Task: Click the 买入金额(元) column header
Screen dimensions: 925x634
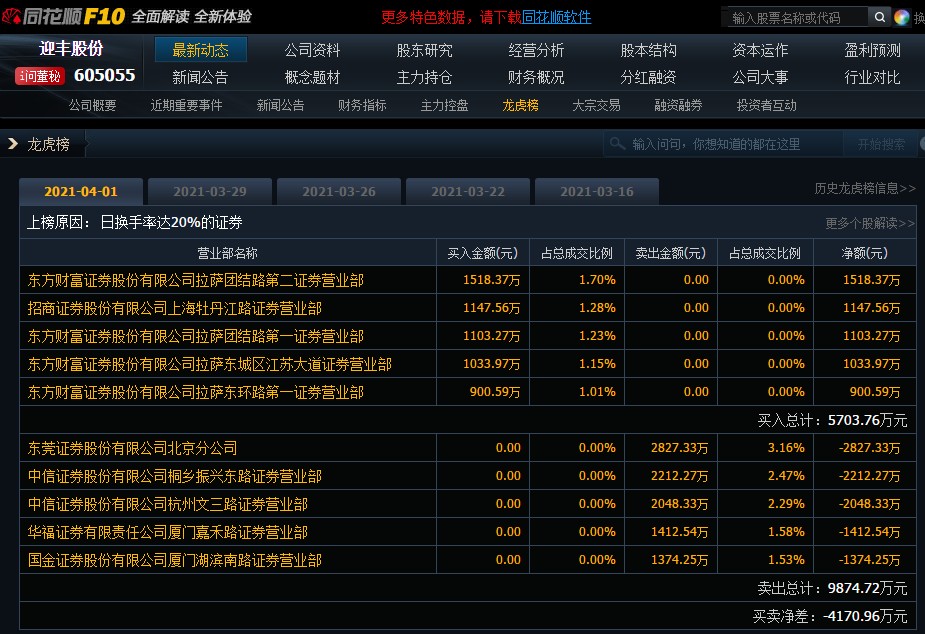Action: tap(483, 253)
